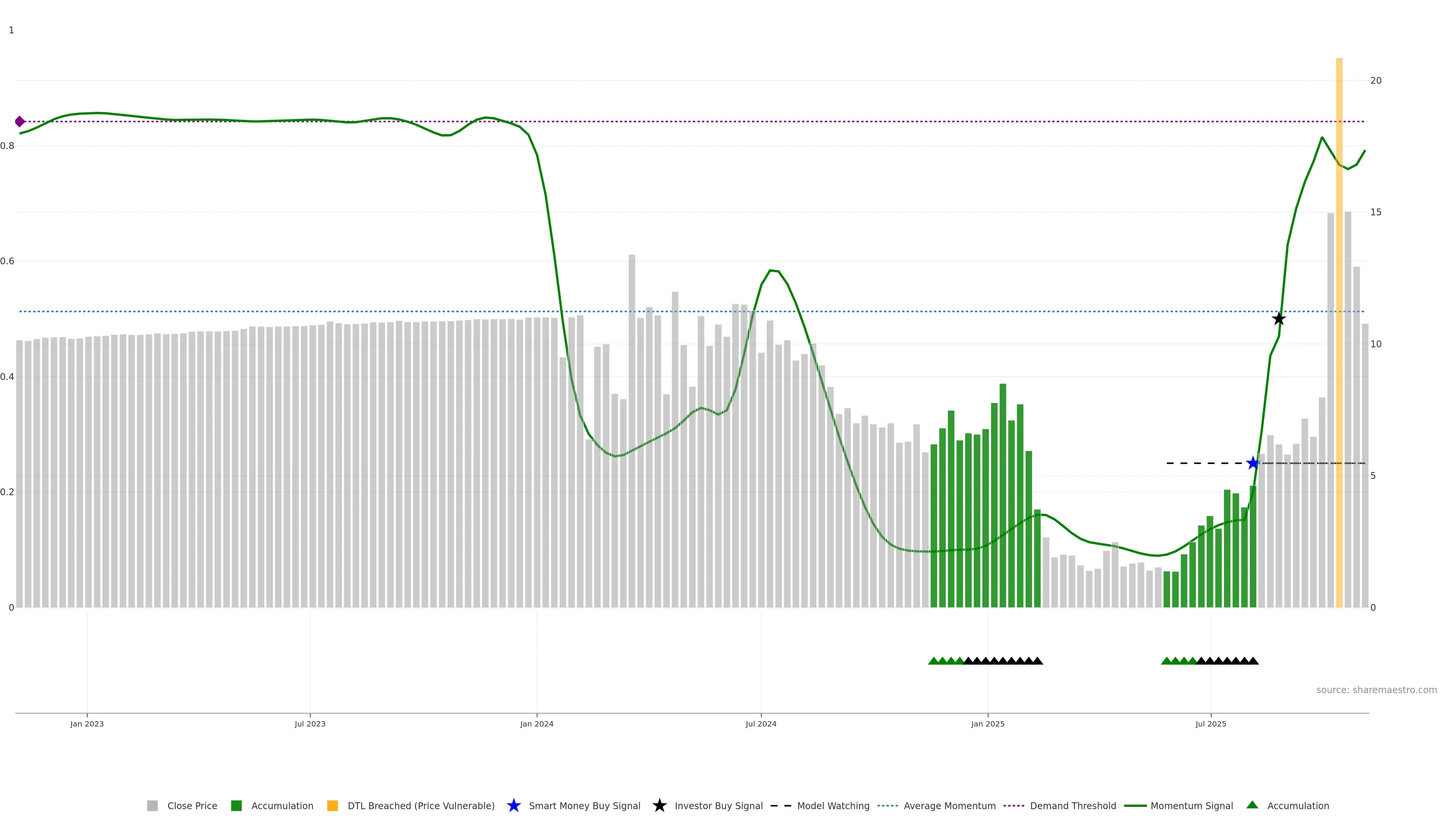Click green Accumulation legend color swatch
This screenshot has height=819, width=1456.
coord(236,805)
